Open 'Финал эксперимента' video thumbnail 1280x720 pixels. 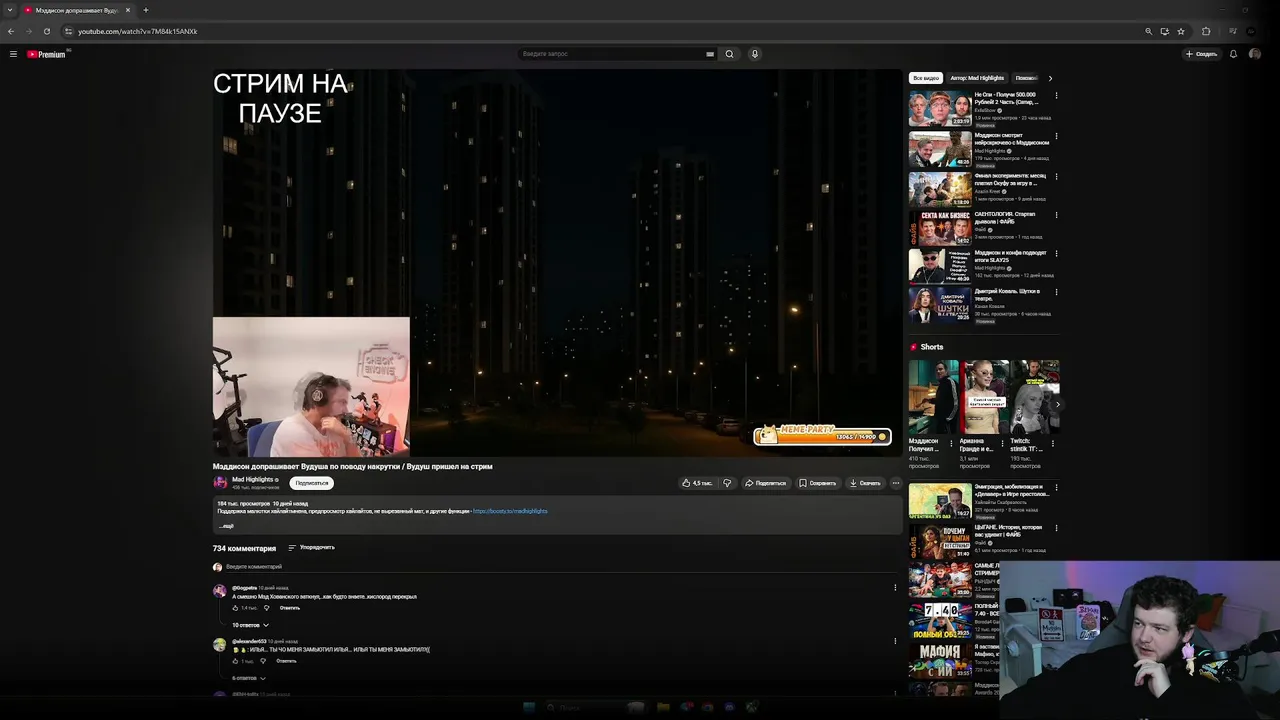(x=940, y=189)
